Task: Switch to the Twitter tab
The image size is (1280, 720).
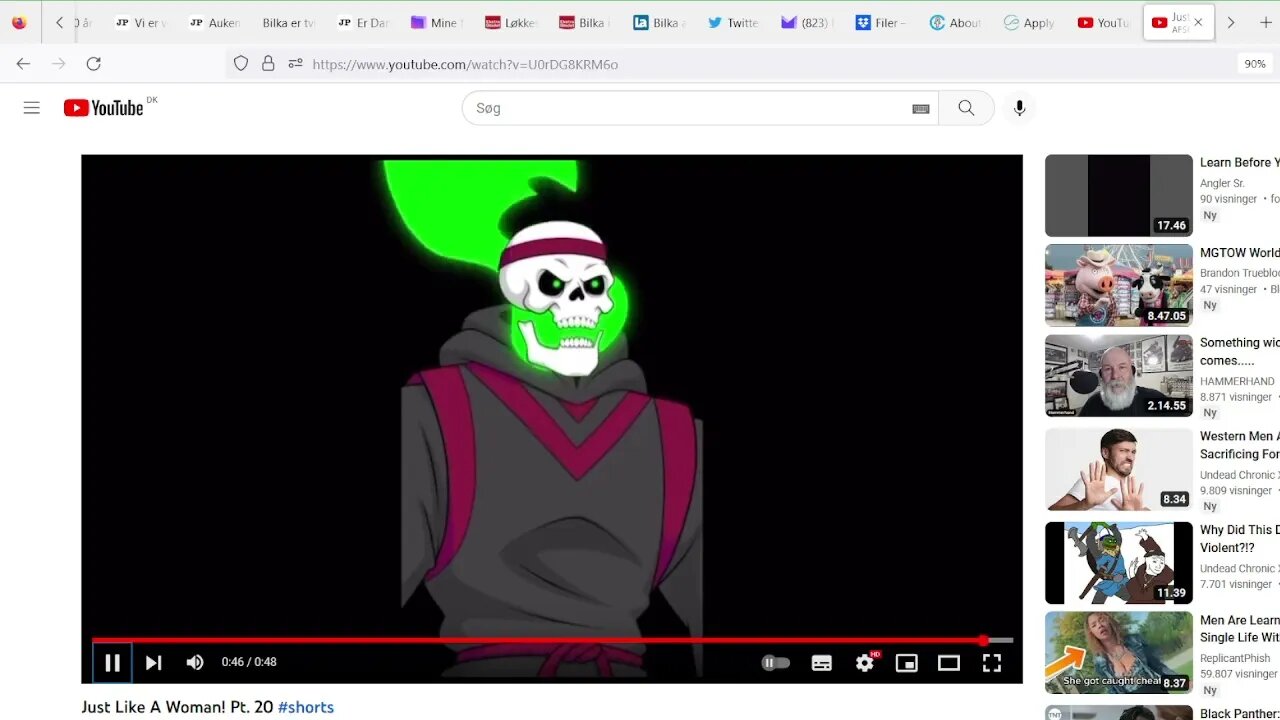Action: [x=732, y=22]
